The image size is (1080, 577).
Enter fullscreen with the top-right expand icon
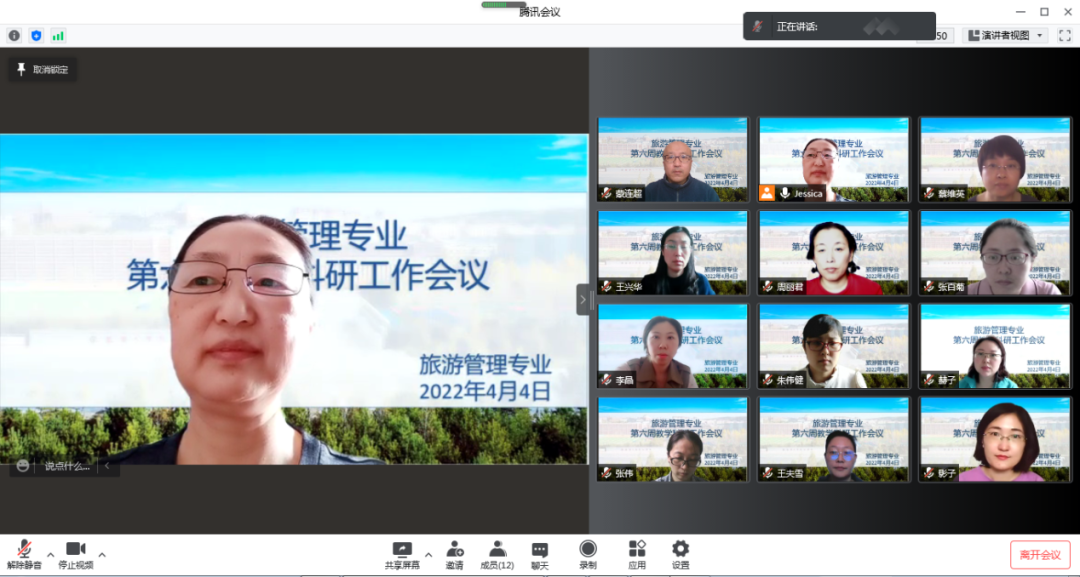click(1064, 35)
